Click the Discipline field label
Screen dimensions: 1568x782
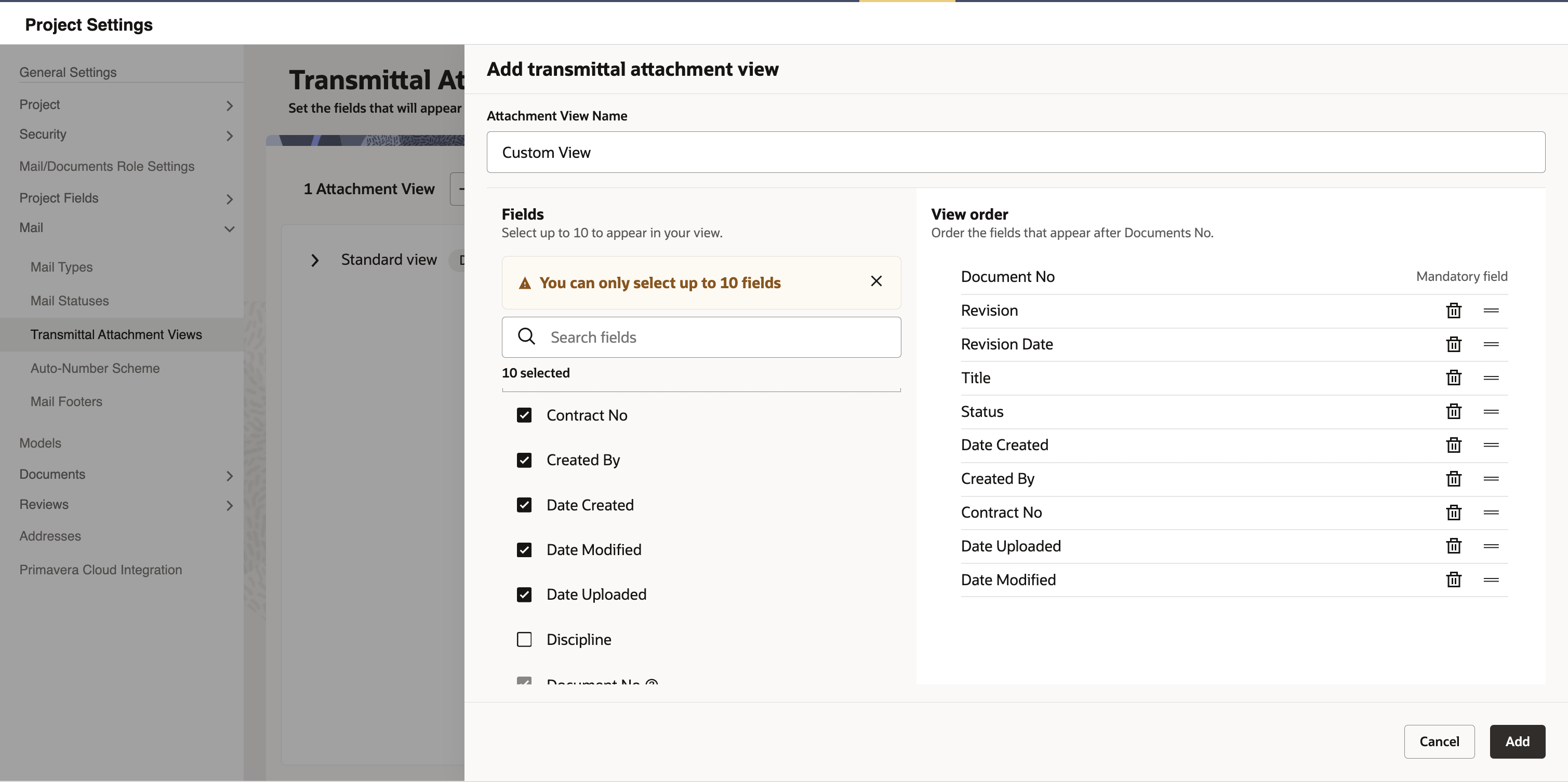(x=579, y=640)
